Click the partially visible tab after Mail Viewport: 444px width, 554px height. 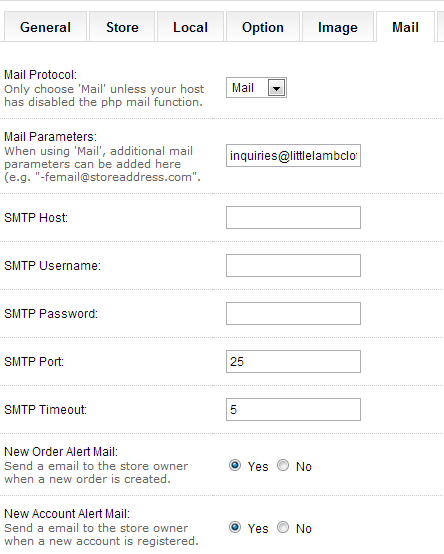tap(441, 27)
